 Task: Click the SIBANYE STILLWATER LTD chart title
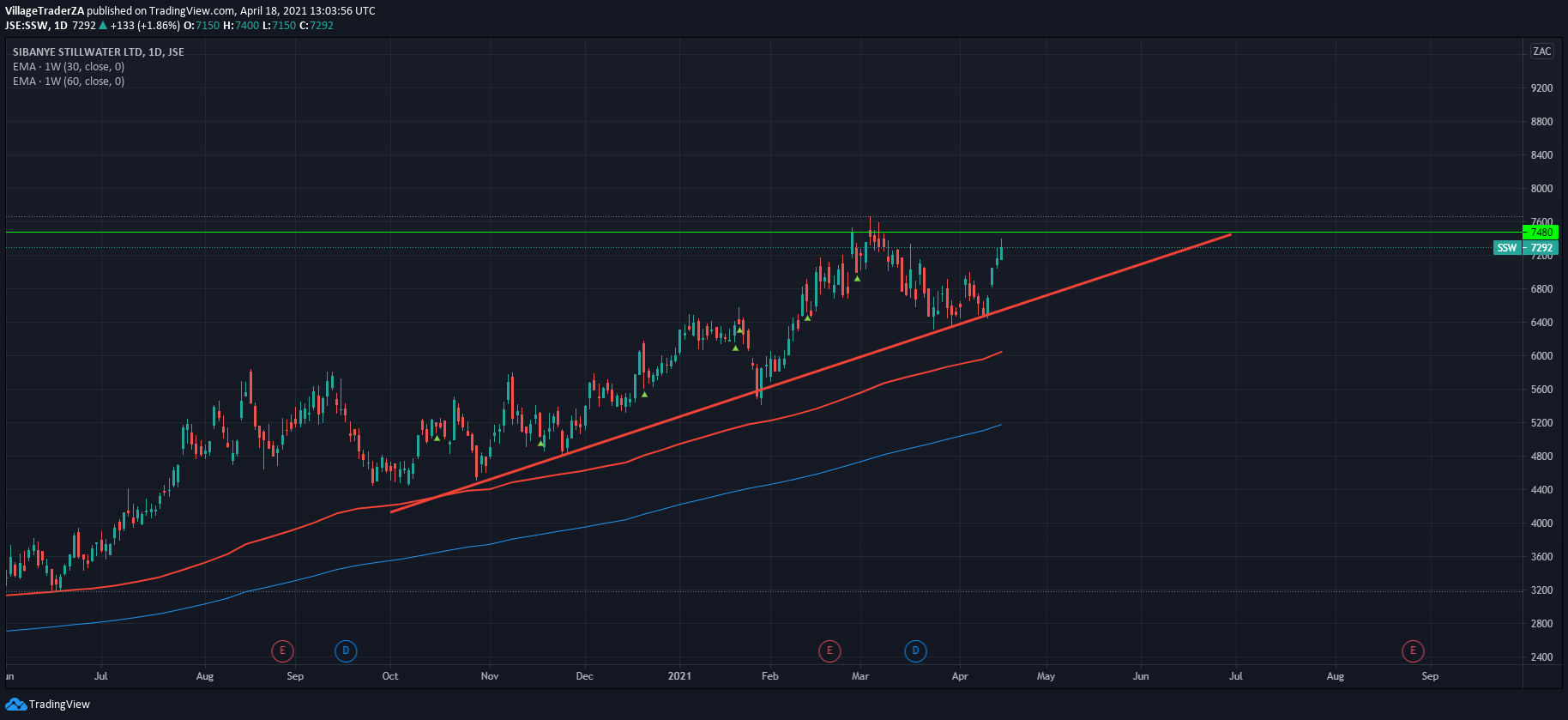click(x=98, y=52)
